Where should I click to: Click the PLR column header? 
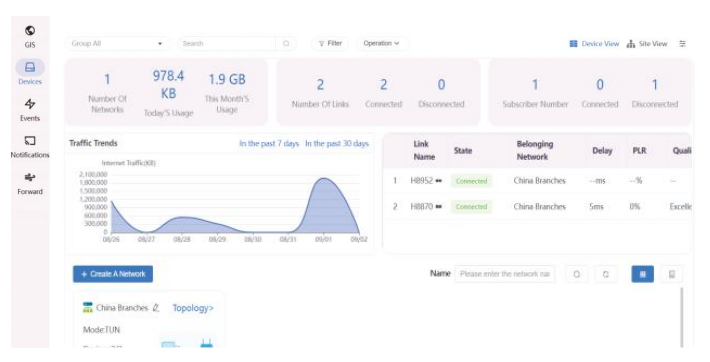(639, 151)
